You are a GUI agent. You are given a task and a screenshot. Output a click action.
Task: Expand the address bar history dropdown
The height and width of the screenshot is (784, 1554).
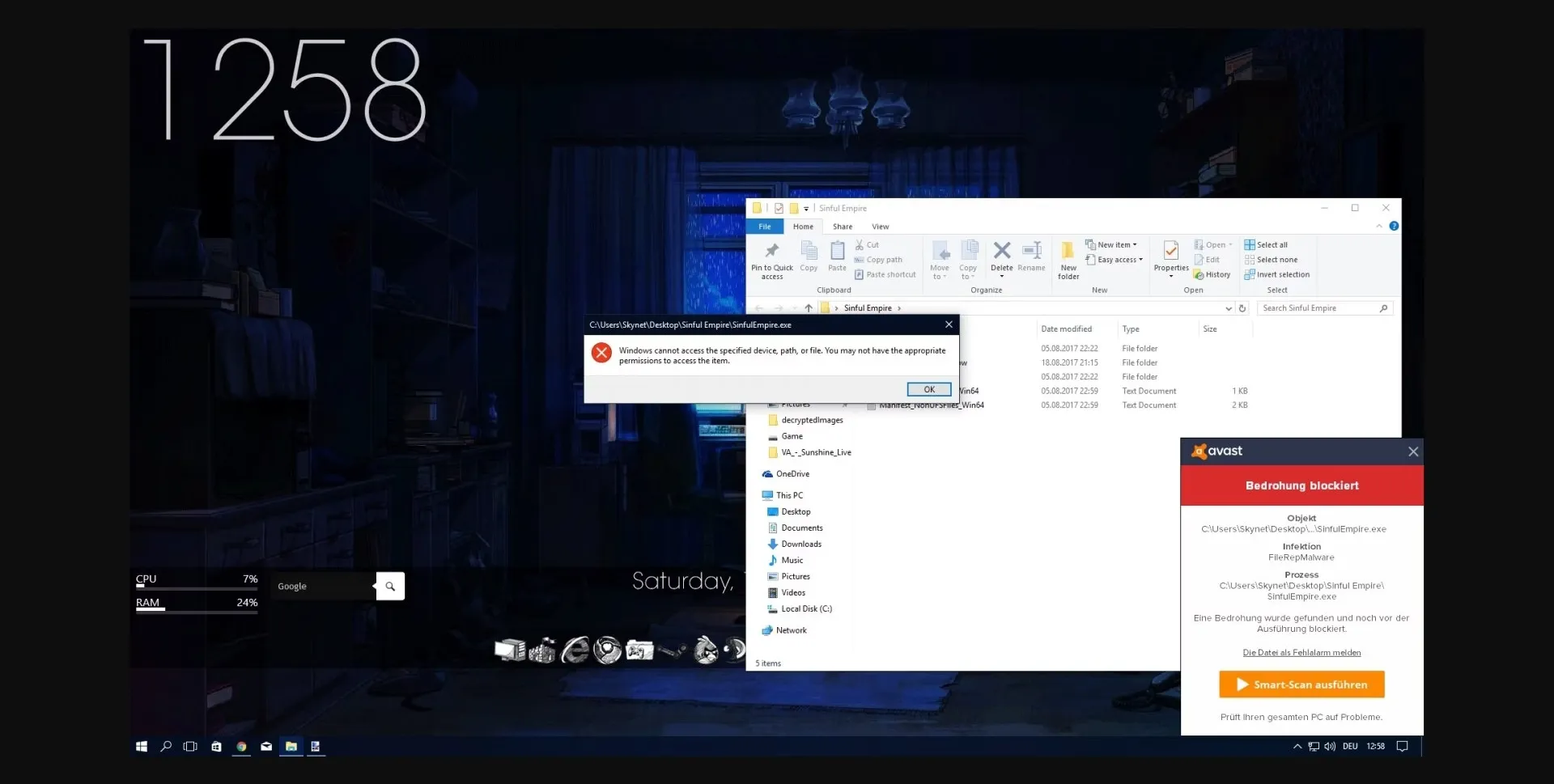[x=1228, y=308]
